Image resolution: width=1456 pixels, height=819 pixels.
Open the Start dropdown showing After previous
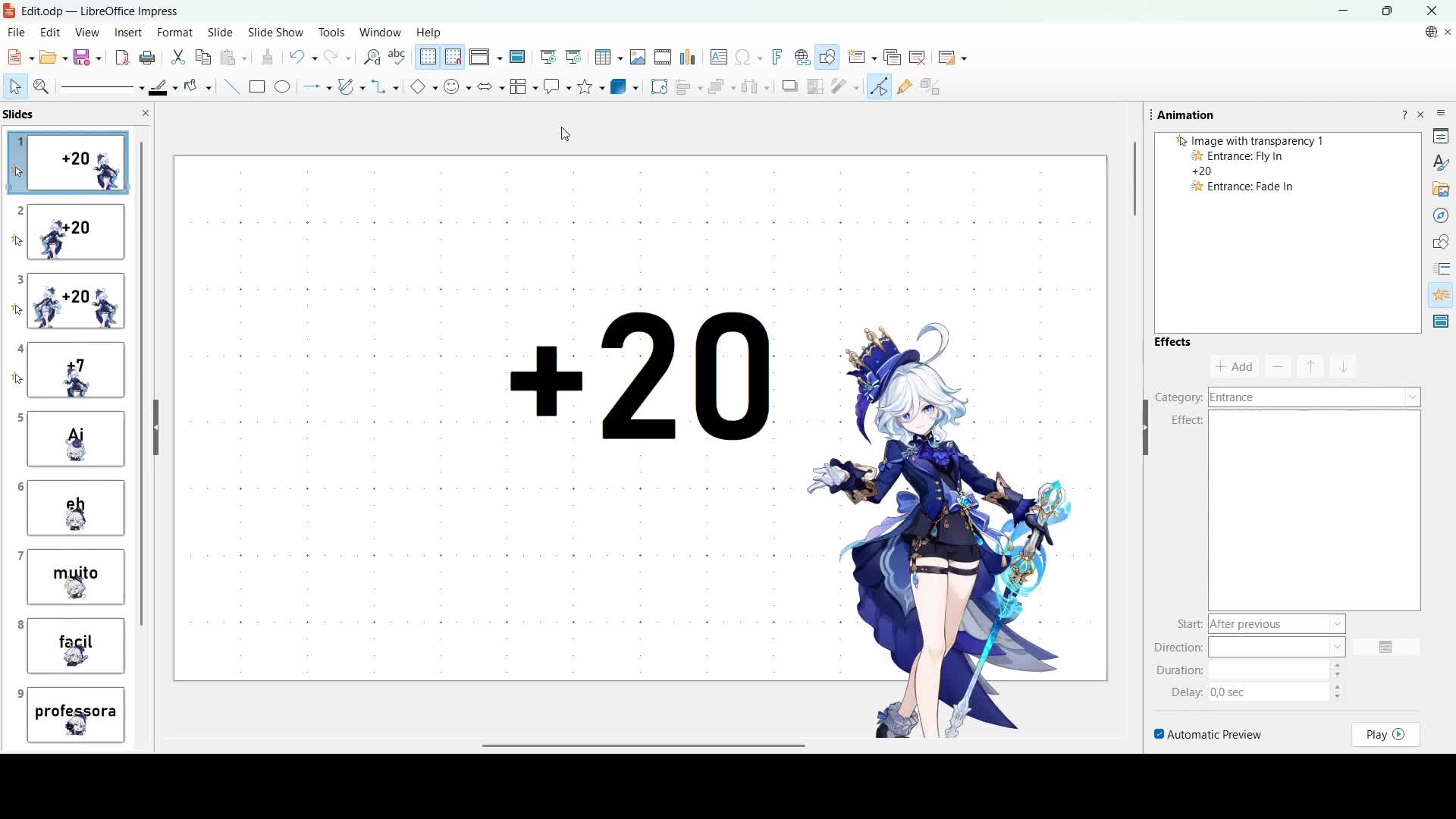(1278, 625)
